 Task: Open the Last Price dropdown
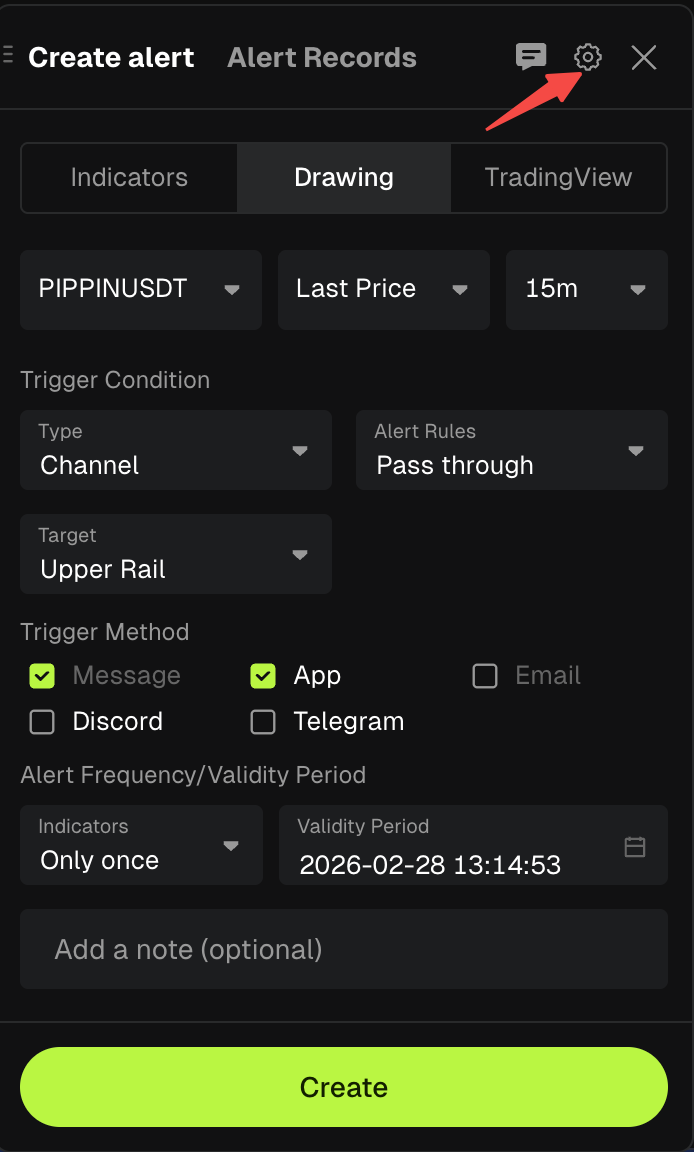click(383, 290)
